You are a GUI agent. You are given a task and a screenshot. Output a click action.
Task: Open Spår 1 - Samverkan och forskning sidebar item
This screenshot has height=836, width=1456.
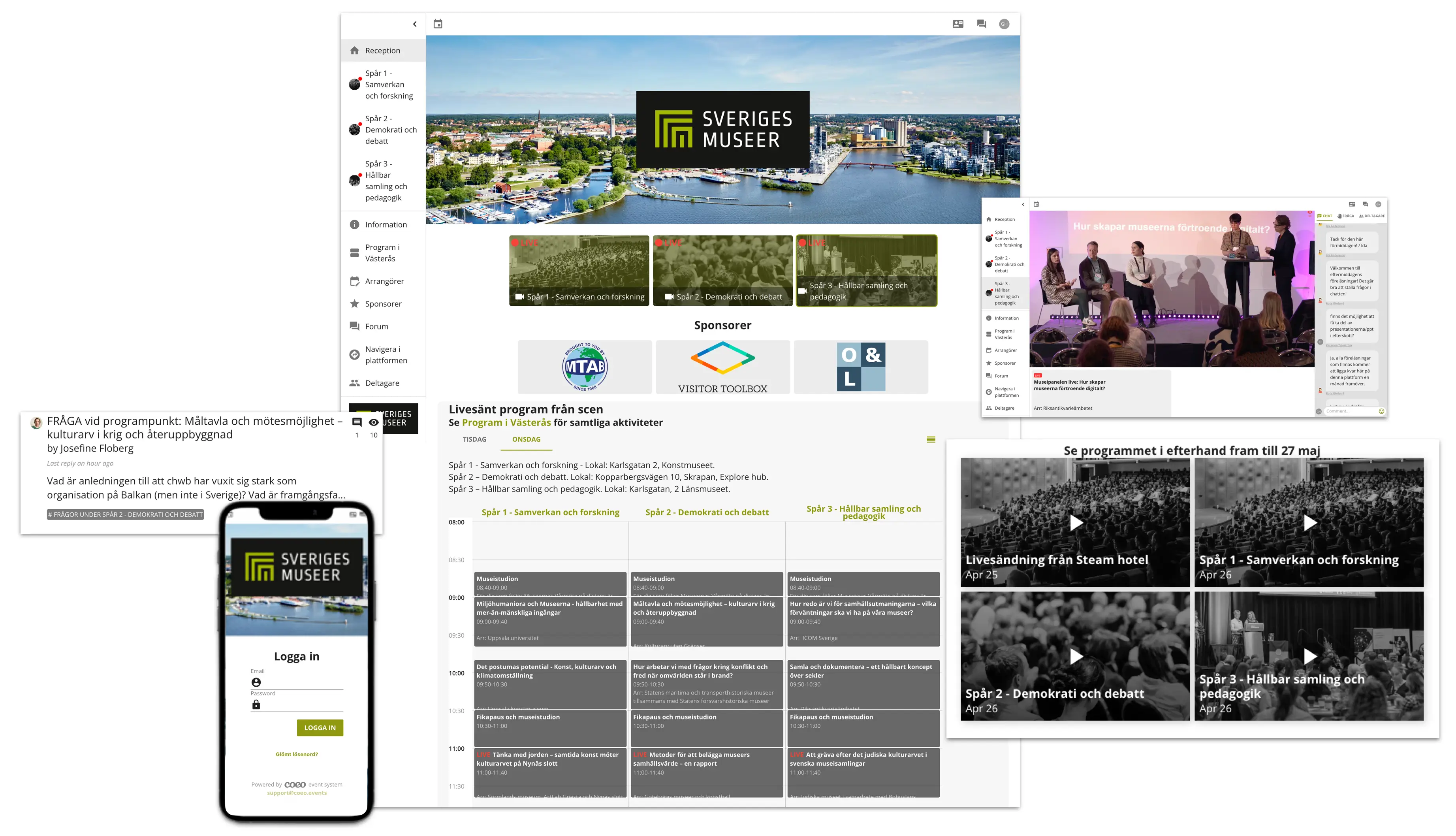pos(384,85)
